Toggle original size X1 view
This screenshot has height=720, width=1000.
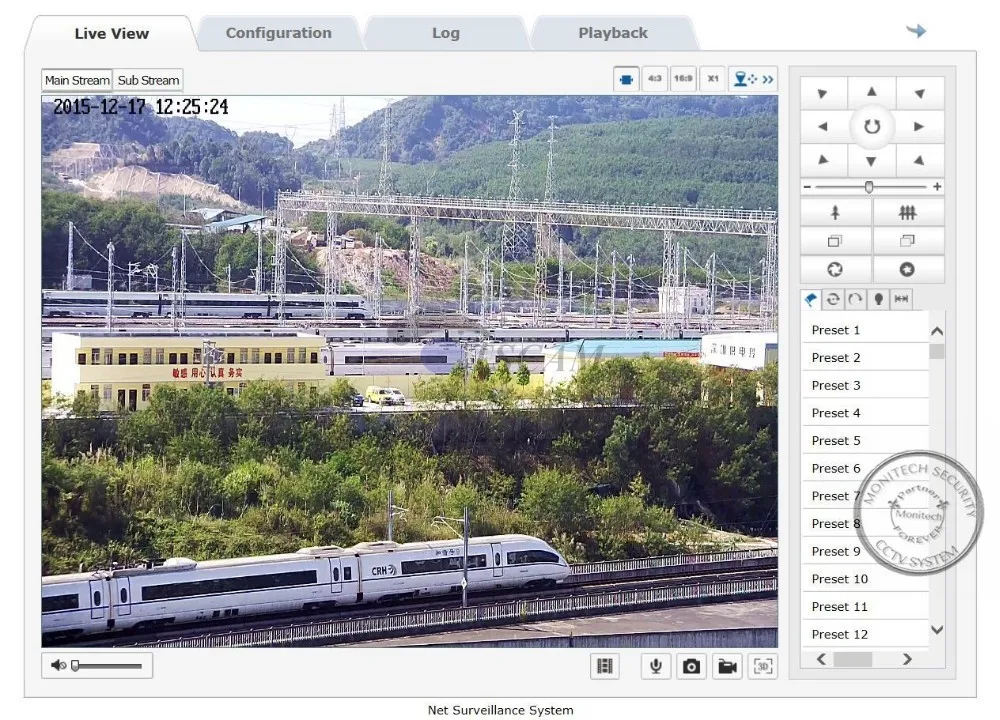[x=712, y=79]
